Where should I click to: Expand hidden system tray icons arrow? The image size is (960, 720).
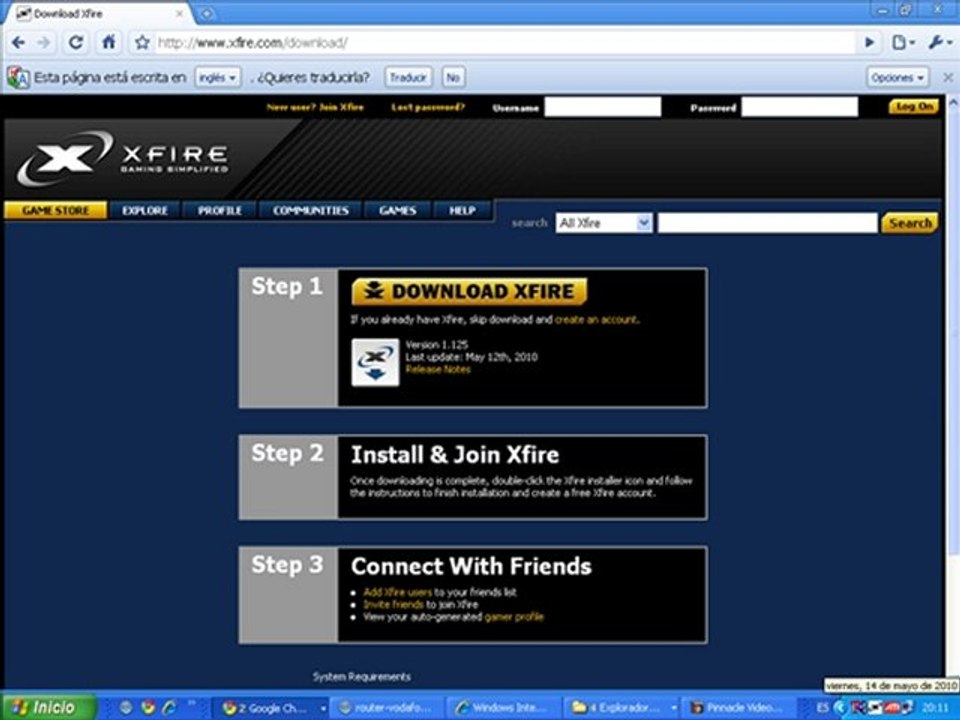[841, 708]
